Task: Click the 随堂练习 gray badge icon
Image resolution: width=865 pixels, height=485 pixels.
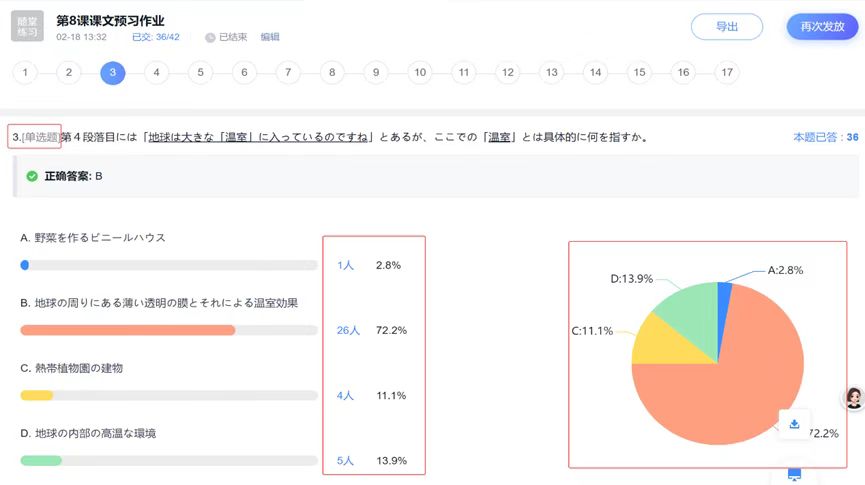Action: [27, 26]
